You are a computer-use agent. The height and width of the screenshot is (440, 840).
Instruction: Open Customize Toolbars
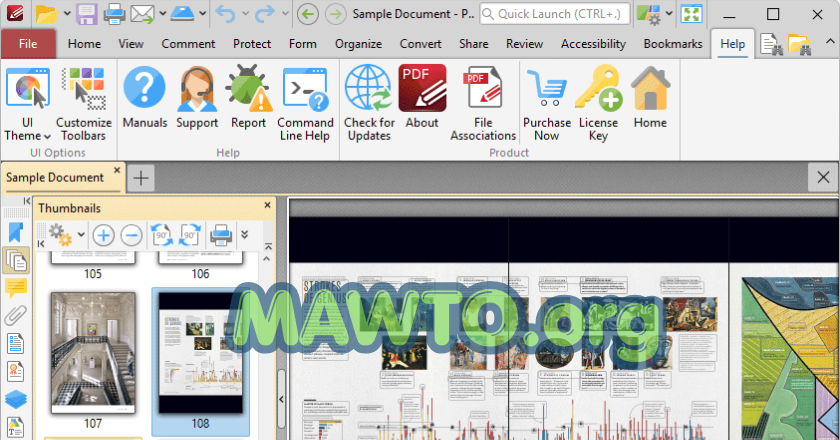(x=84, y=104)
